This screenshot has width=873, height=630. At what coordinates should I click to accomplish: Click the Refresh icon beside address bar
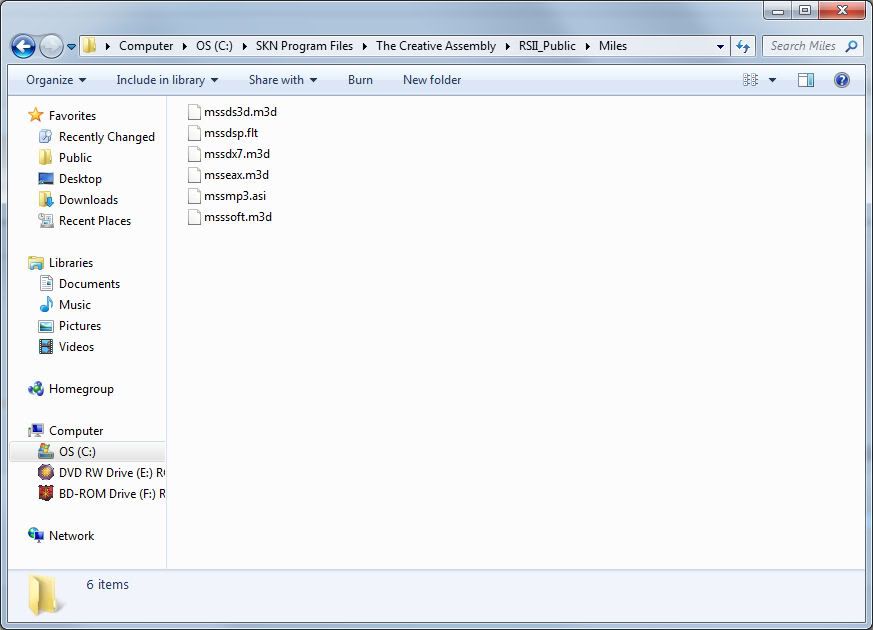[743, 46]
